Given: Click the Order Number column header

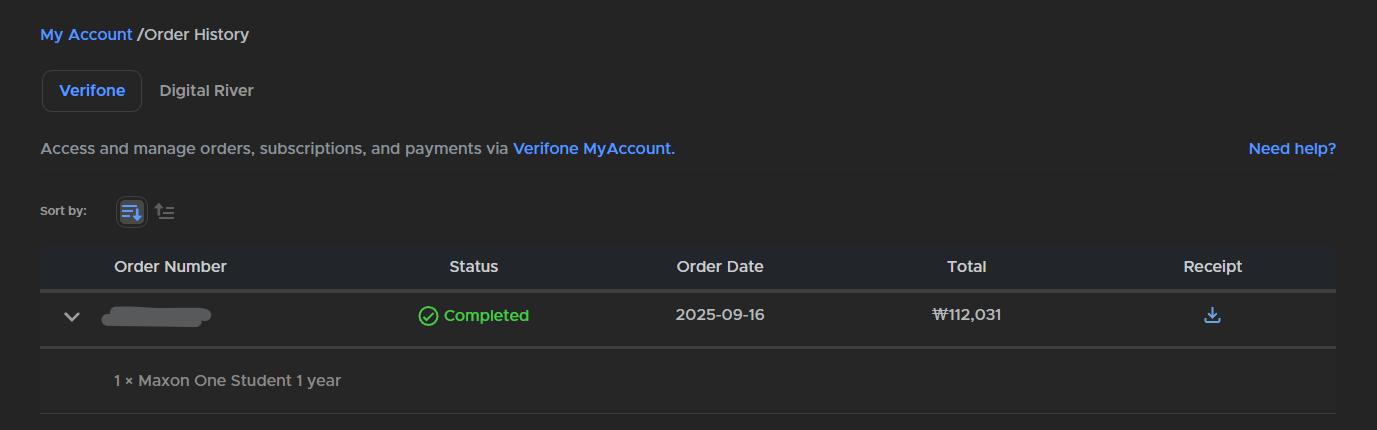Looking at the screenshot, I should [x=170, y=266].
